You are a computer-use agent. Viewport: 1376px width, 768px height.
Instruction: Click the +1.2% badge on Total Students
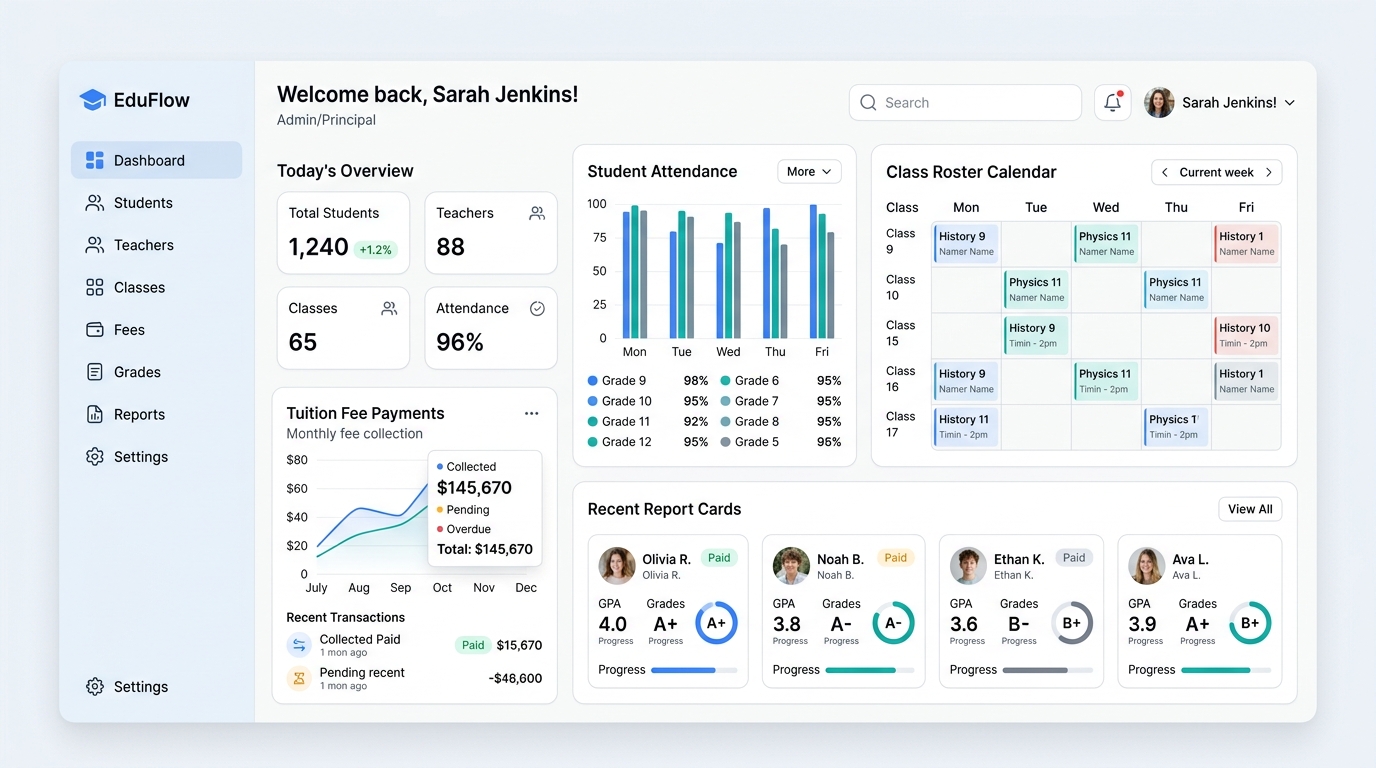click(x=376, y=250)
